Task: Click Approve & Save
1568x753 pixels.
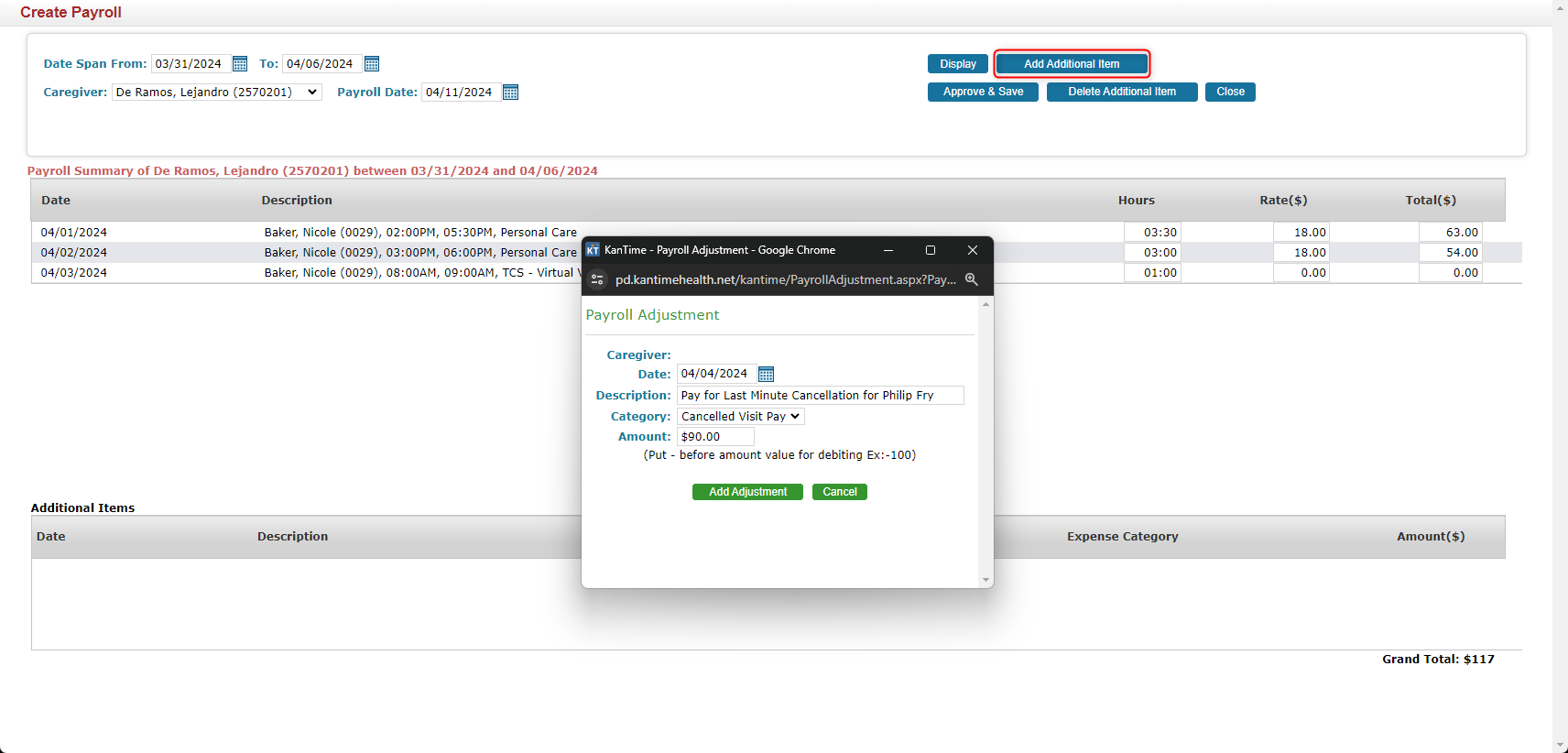Action: click(983, 92)
